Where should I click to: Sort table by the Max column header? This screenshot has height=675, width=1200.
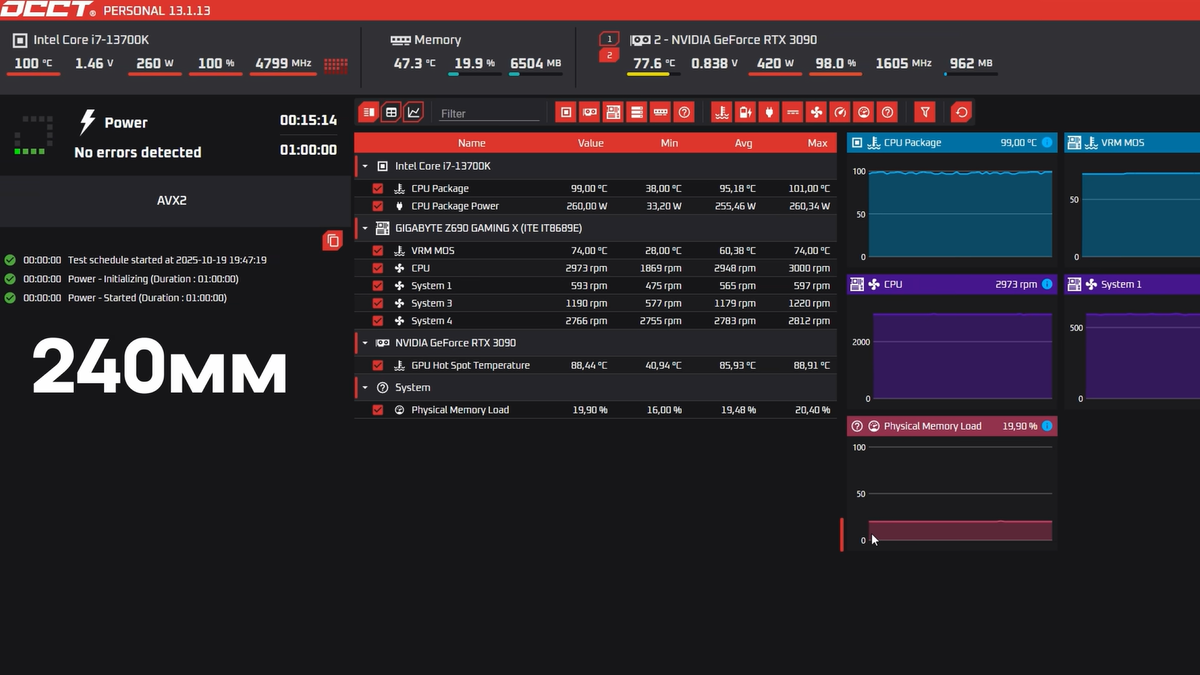coord(818,143)
